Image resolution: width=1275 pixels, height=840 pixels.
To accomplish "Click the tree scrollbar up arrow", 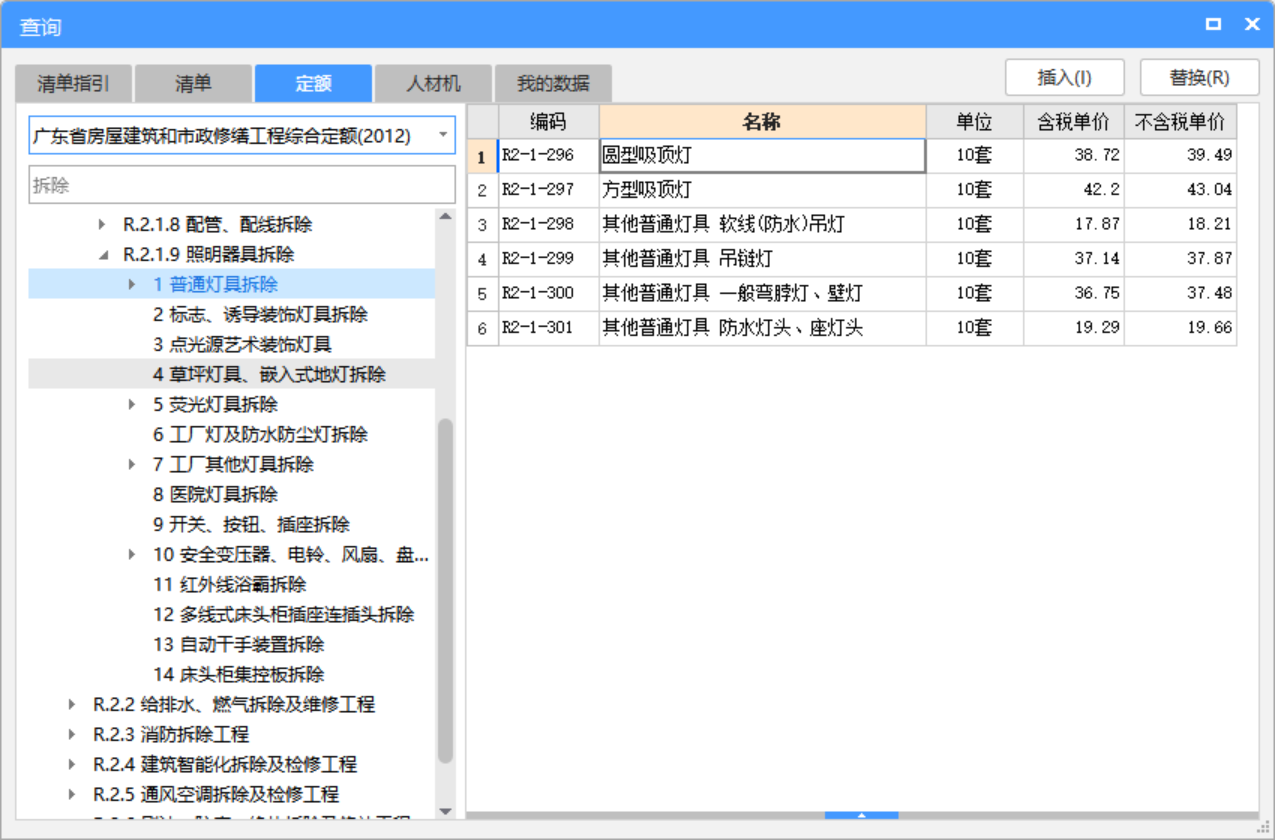I will (446, 216).
